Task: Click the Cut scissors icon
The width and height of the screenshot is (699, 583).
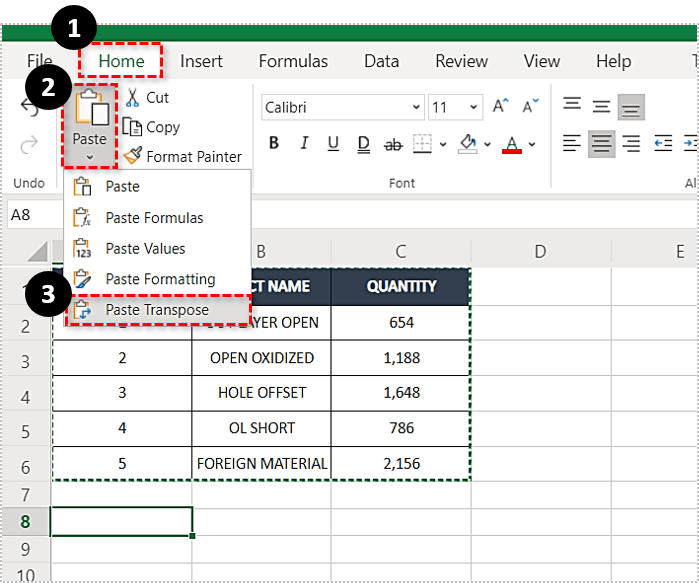Action: pyautogui.click(x=132, y=97)
